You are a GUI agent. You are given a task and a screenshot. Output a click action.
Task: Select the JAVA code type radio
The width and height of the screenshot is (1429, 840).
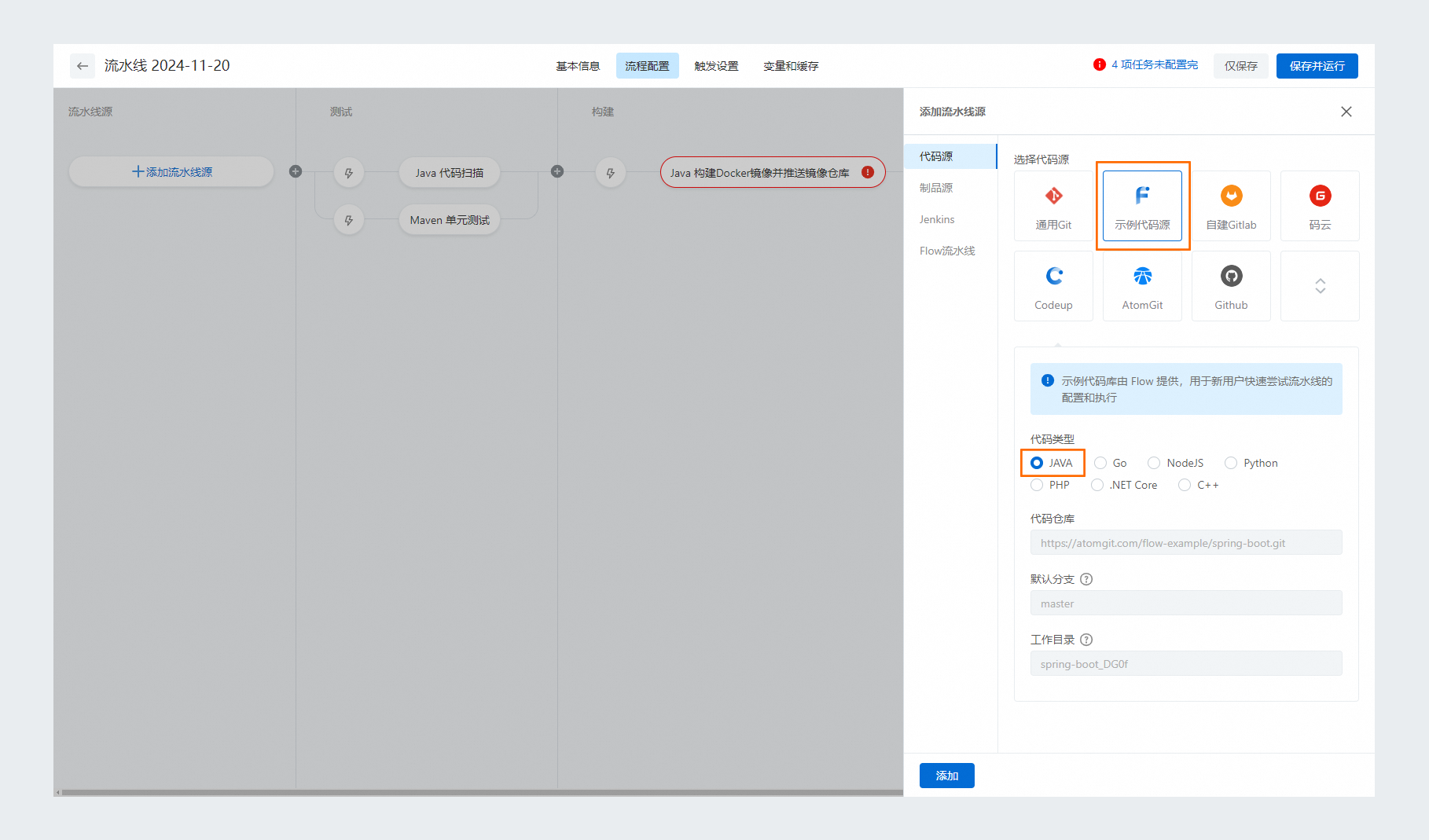pos(1037,463)
